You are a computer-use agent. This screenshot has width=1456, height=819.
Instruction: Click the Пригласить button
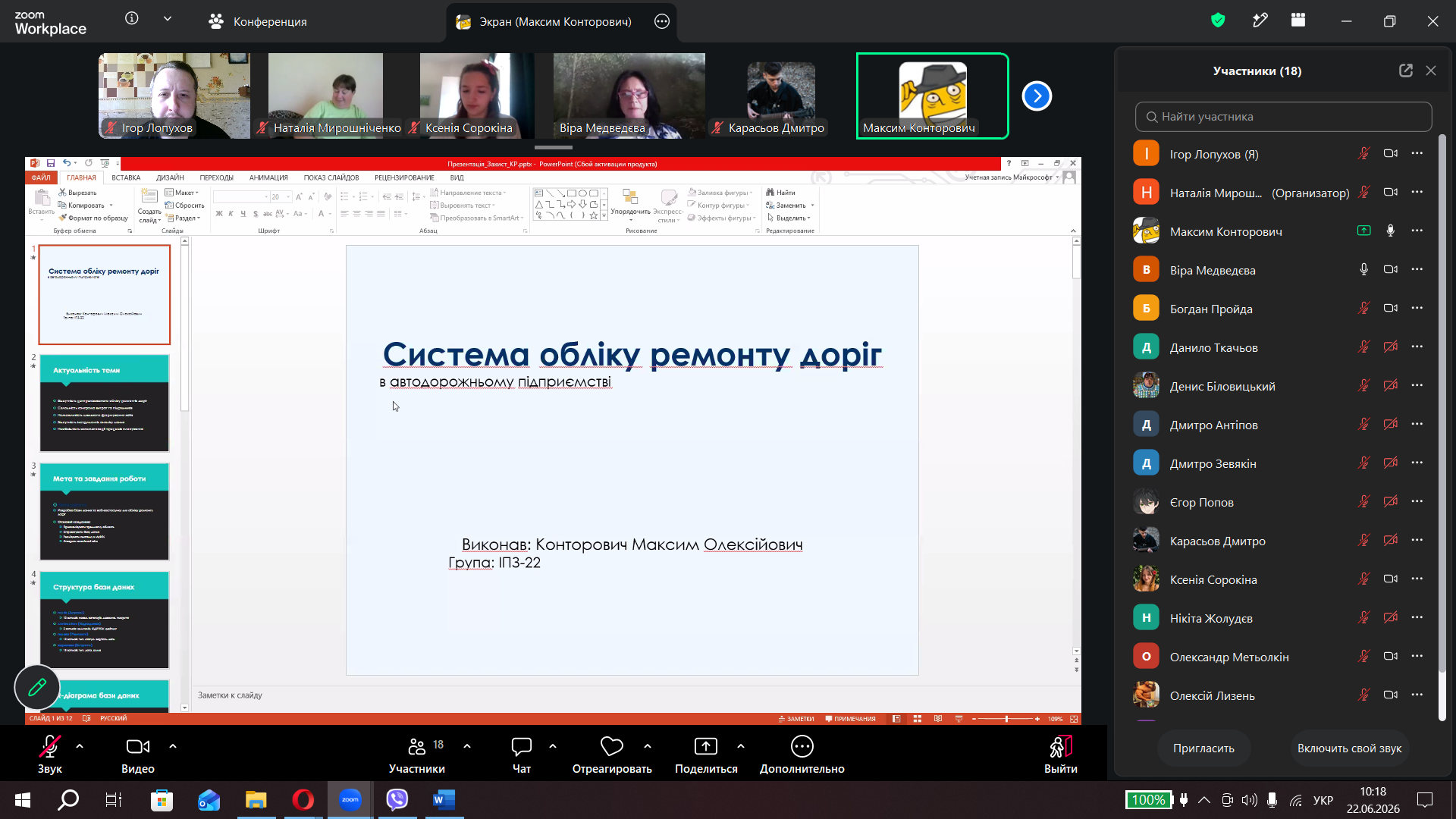[1203, 748]
